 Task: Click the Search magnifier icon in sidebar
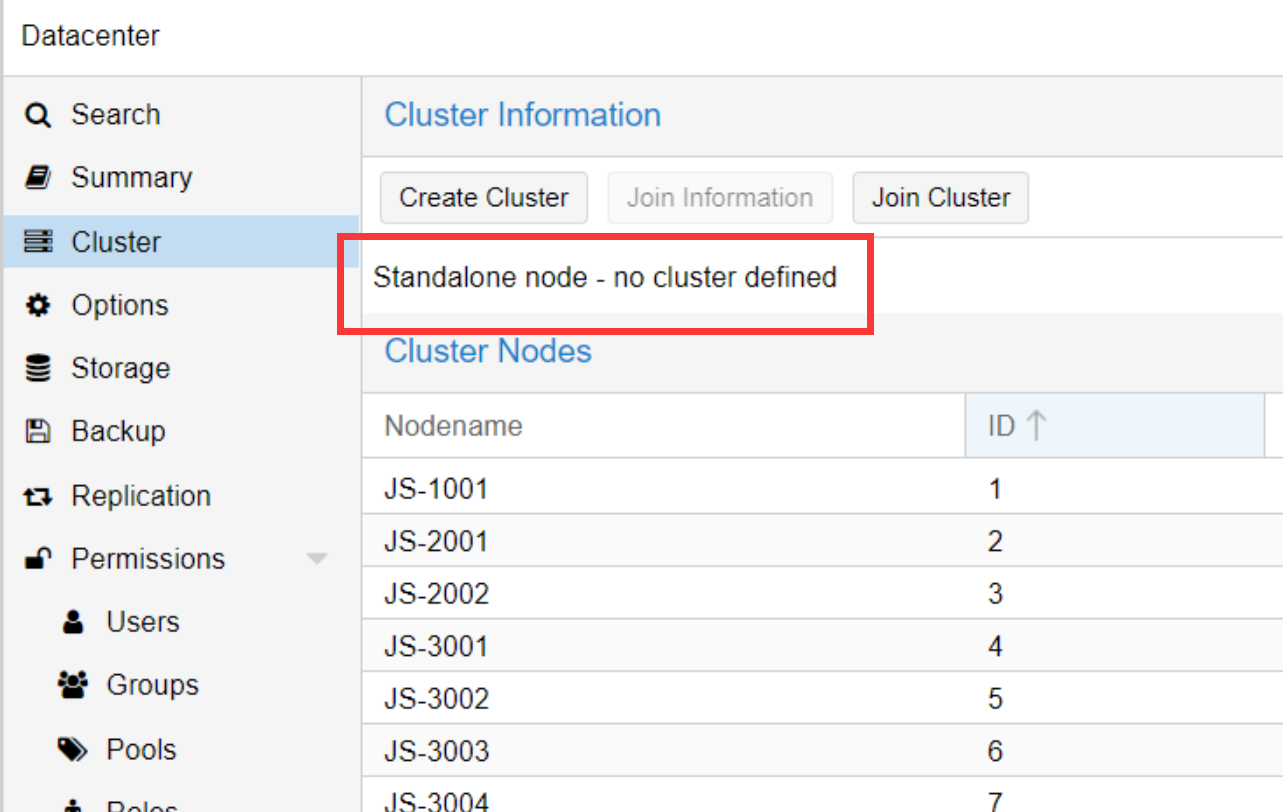[37, 116]
